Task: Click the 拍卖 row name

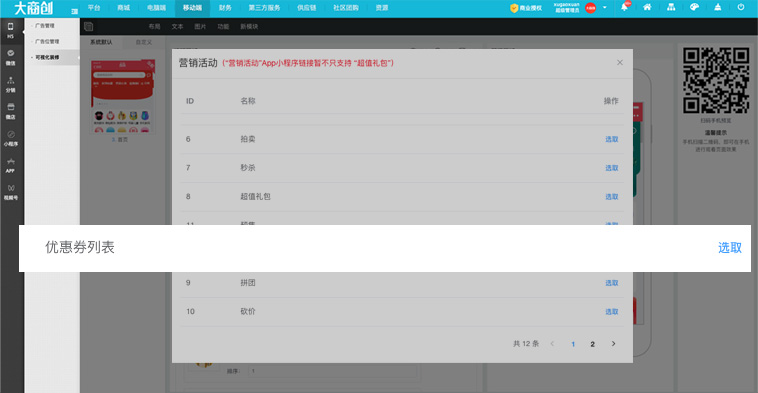Action: pyautogui.click(x=248, y=139)
